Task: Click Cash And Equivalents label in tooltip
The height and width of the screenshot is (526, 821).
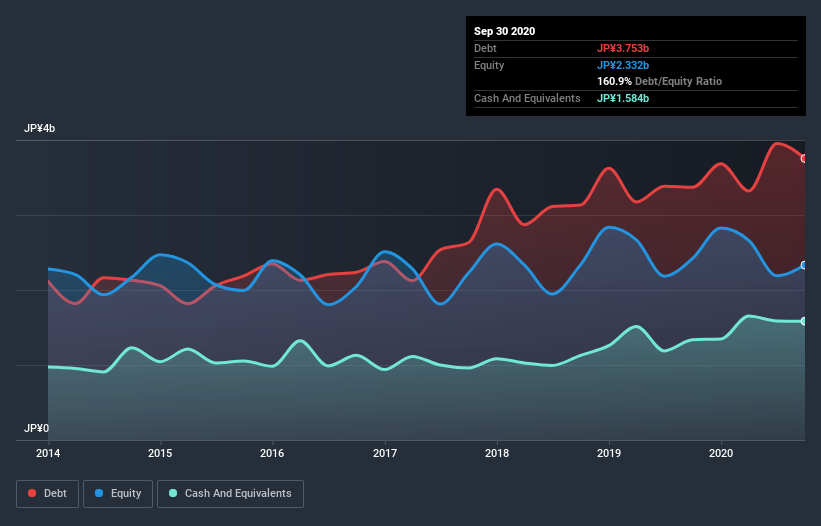Action: (527, 98)
